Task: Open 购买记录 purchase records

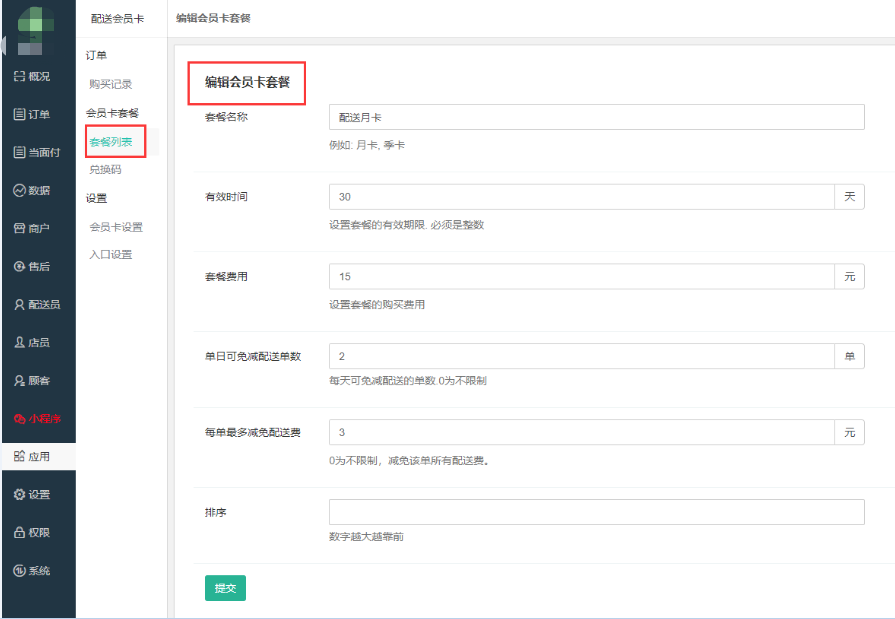Action: coord(111,84)
